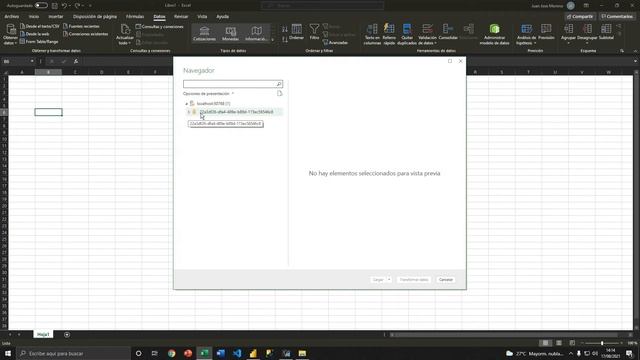Open Consultas y conexiones pane
Image resolution: width=640 pixels, height=360 pixels.
pos(160,27)
